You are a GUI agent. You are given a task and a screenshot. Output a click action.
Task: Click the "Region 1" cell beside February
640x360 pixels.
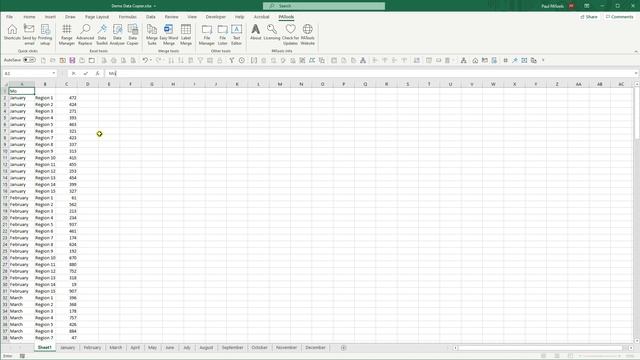45,198
